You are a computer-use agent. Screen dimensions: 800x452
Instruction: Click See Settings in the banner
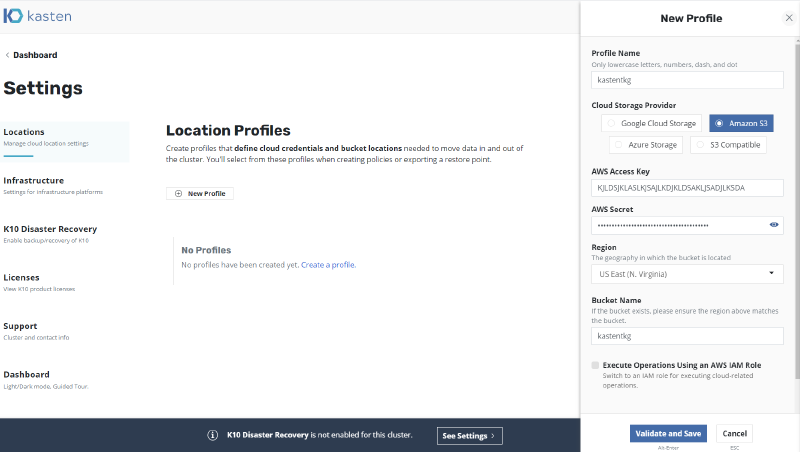pos(469,436)
